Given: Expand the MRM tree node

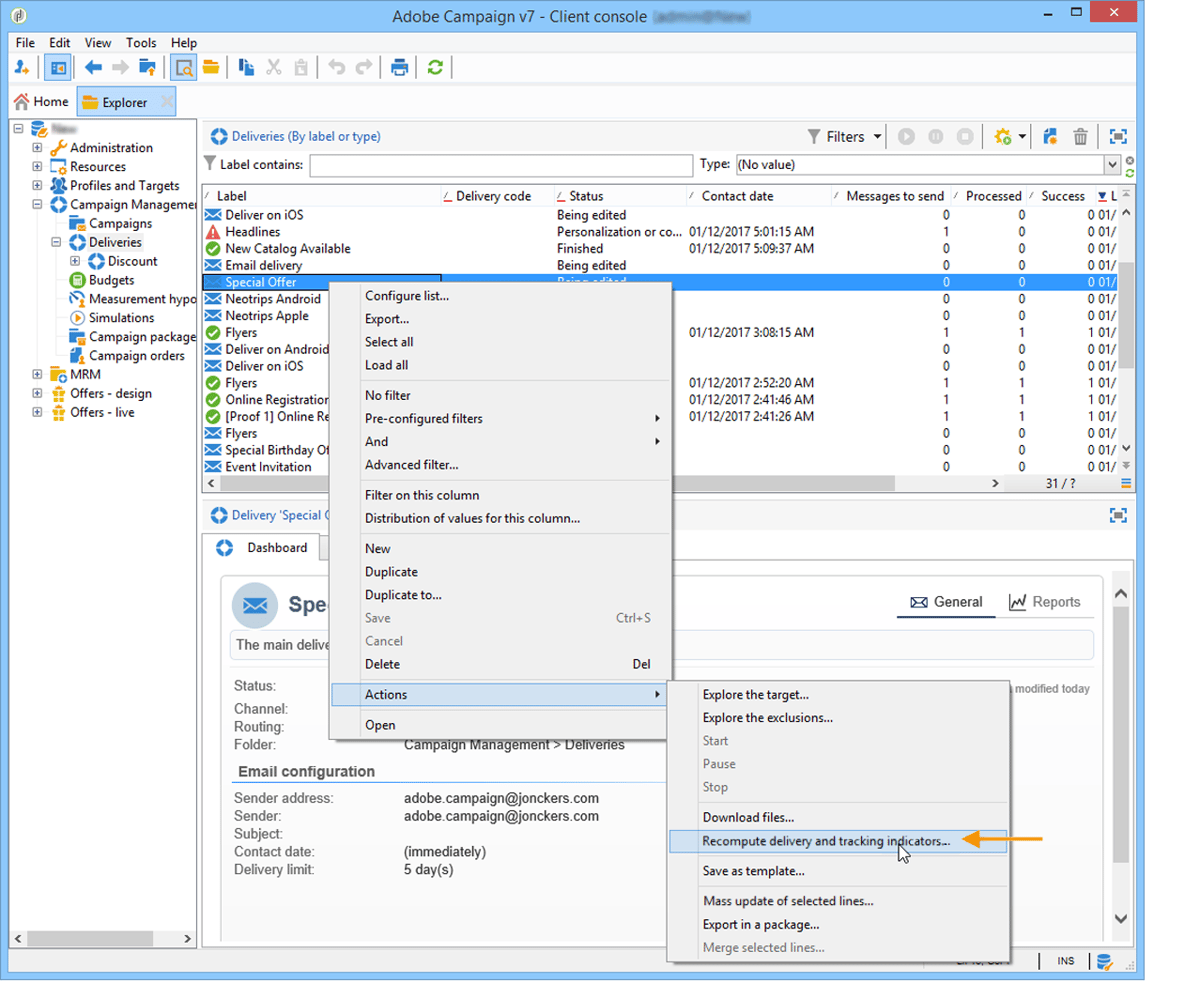Looking at the screenshot, I should click(x=36, y=375).
